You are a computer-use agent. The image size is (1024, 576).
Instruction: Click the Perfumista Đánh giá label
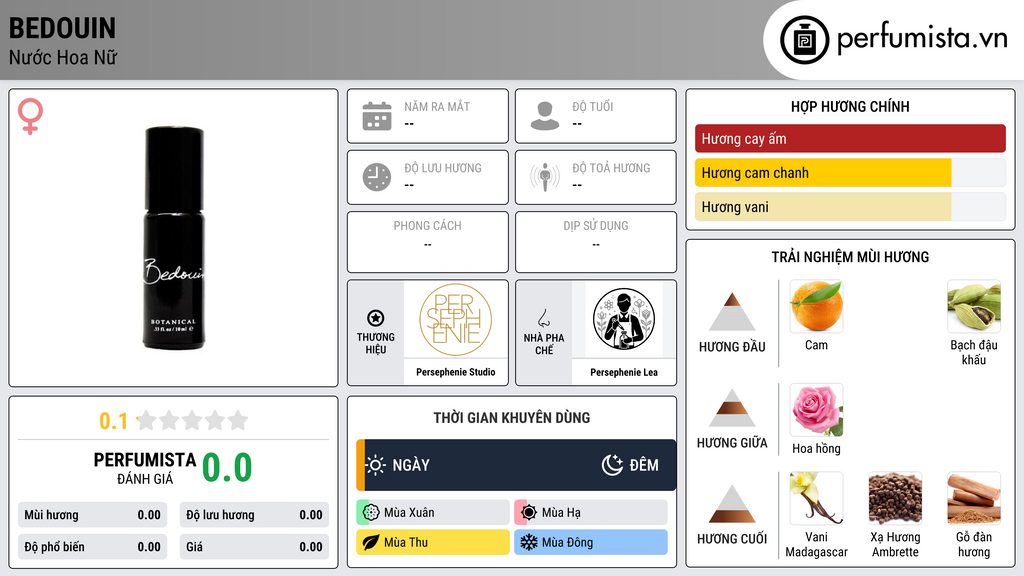[145, 468]
